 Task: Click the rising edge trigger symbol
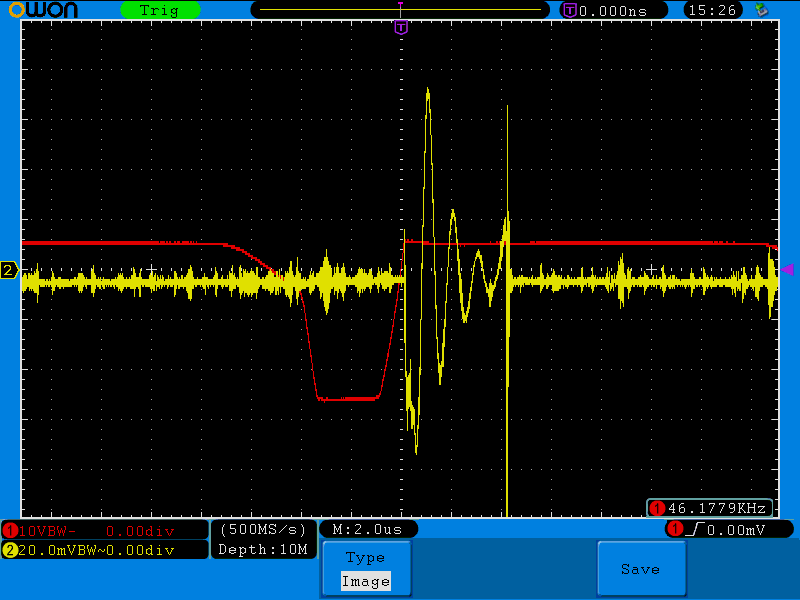695,530
